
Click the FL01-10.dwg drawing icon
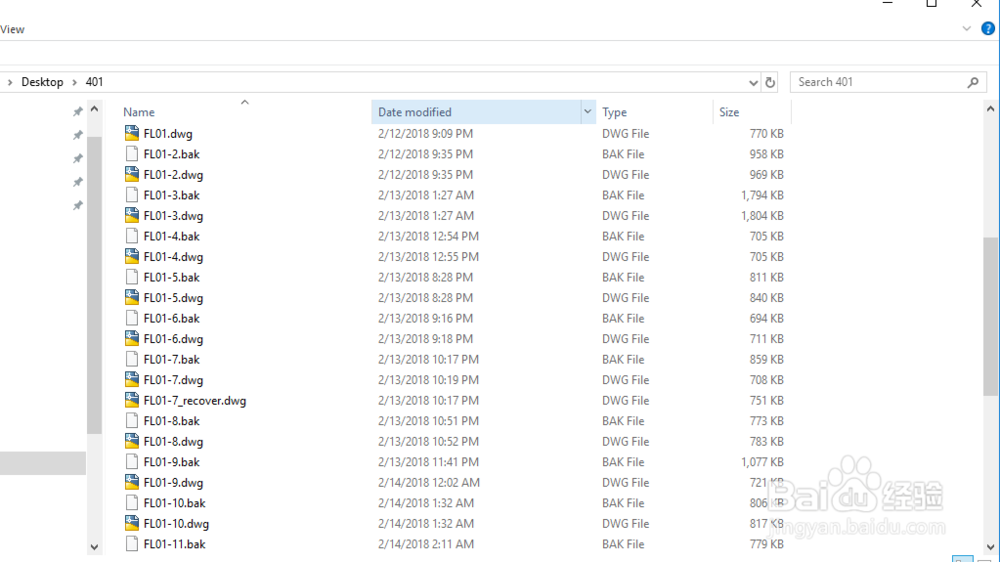tap(131, 523)
